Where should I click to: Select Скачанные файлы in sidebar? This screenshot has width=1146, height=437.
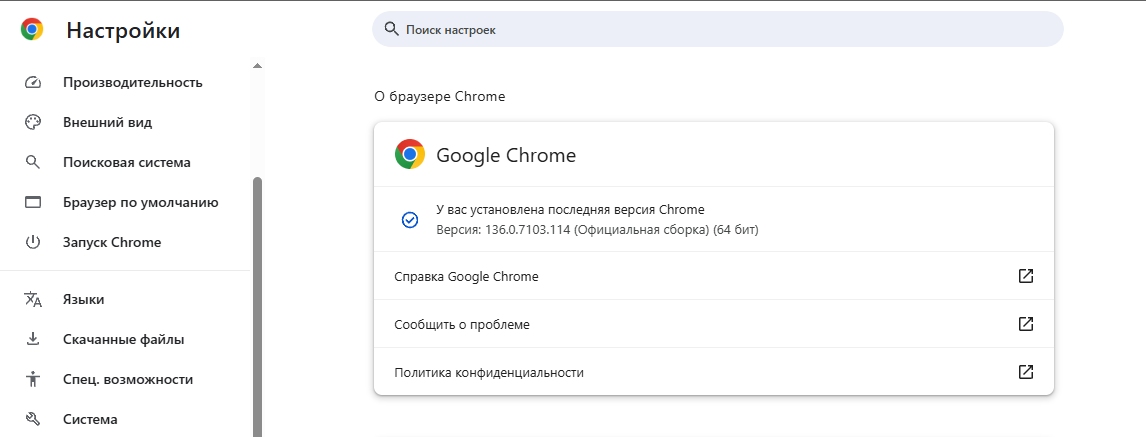pos(123,339)
